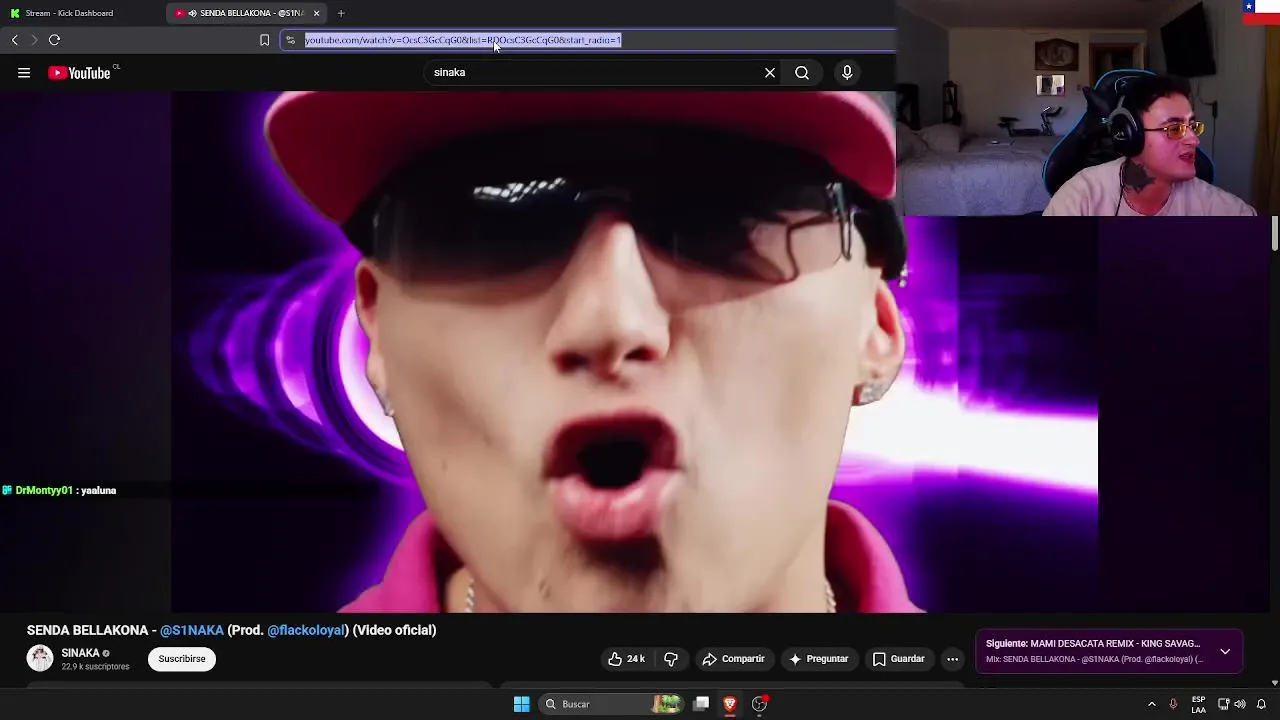Click the "22,9 k suscriptores" text
This screenshot has width=1280, height=720.
[95, 667]
